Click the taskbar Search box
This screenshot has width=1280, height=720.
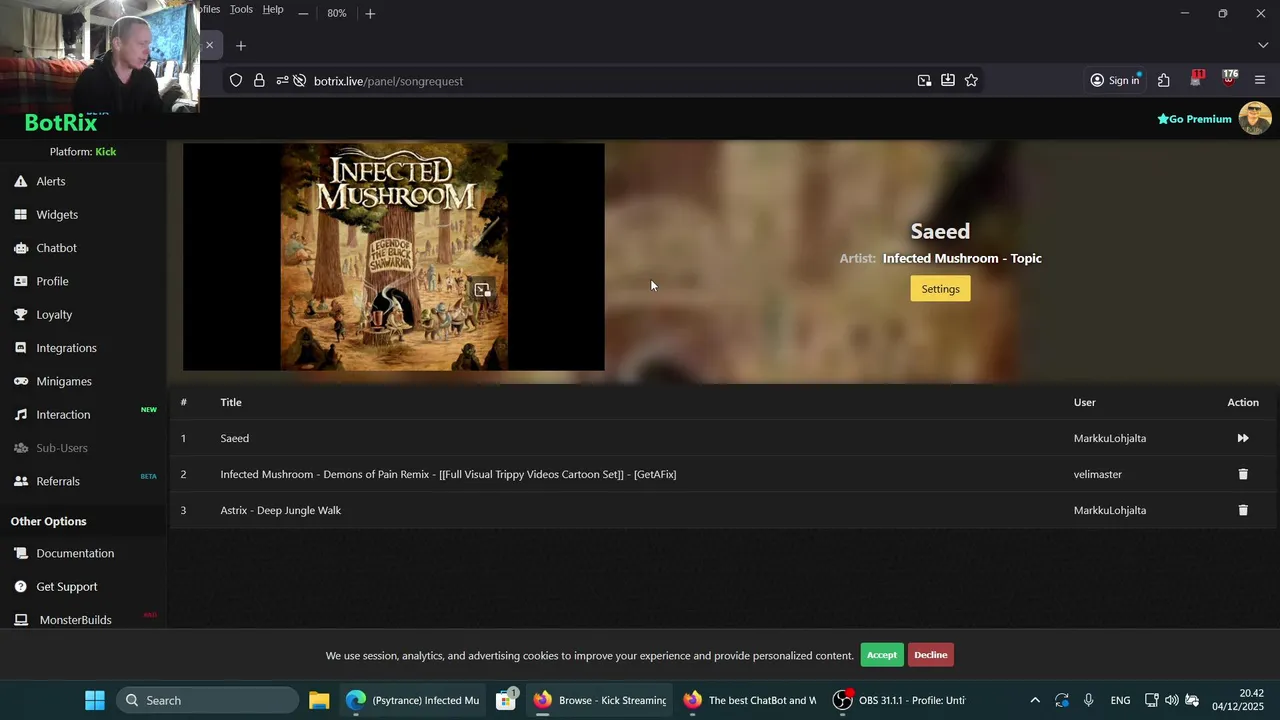208,700
